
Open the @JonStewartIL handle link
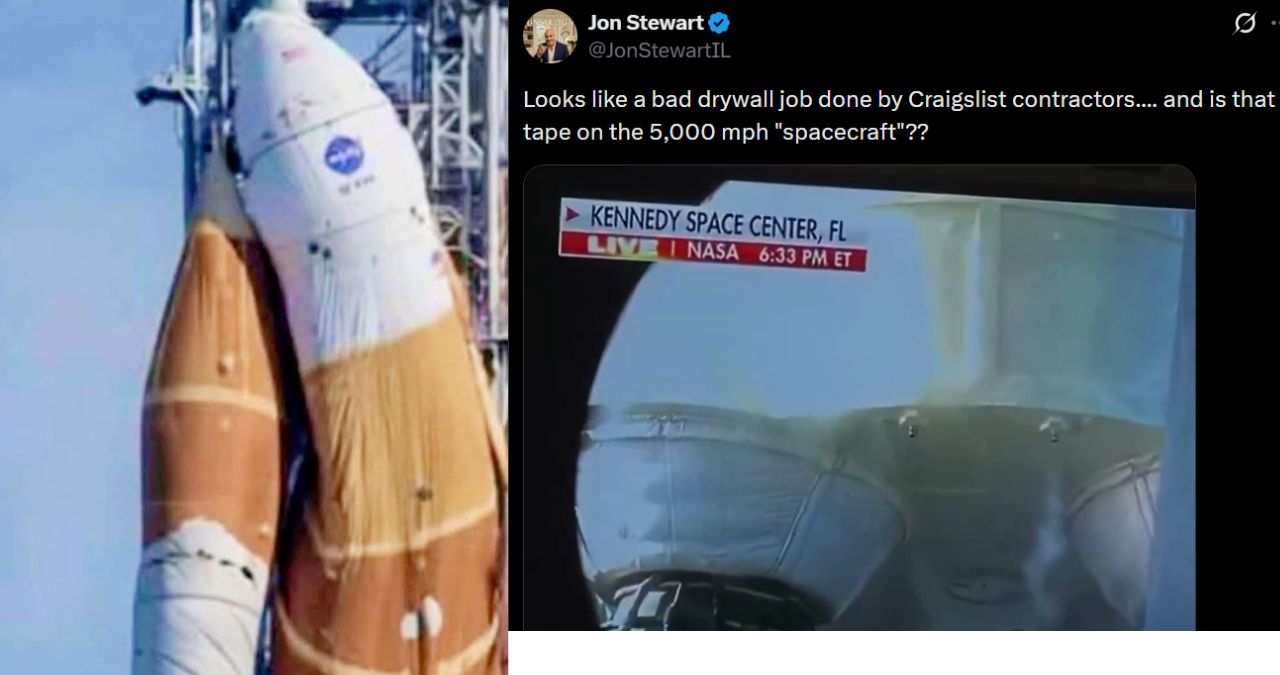click(659, 50)
